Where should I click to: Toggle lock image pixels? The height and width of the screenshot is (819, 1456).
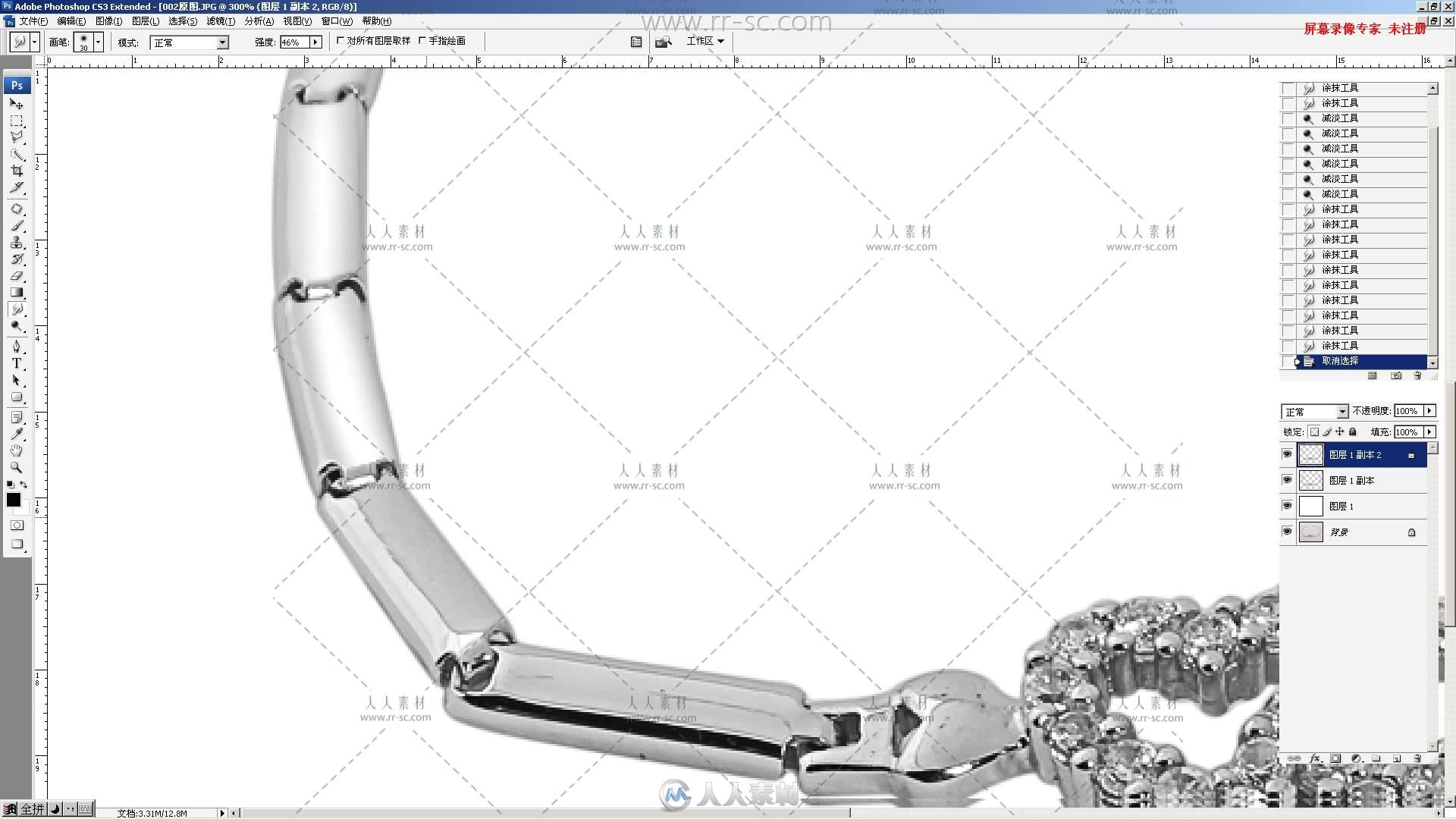click(x=1327, y=432)
